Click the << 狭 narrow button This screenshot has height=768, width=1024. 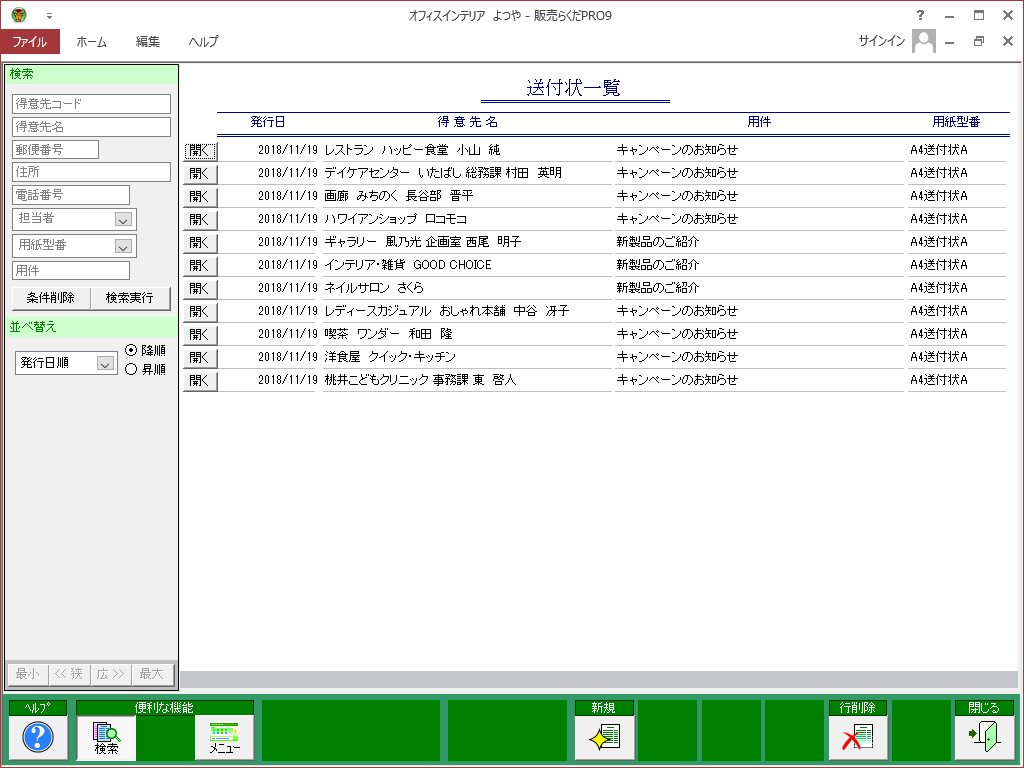[x=69, y=674]
